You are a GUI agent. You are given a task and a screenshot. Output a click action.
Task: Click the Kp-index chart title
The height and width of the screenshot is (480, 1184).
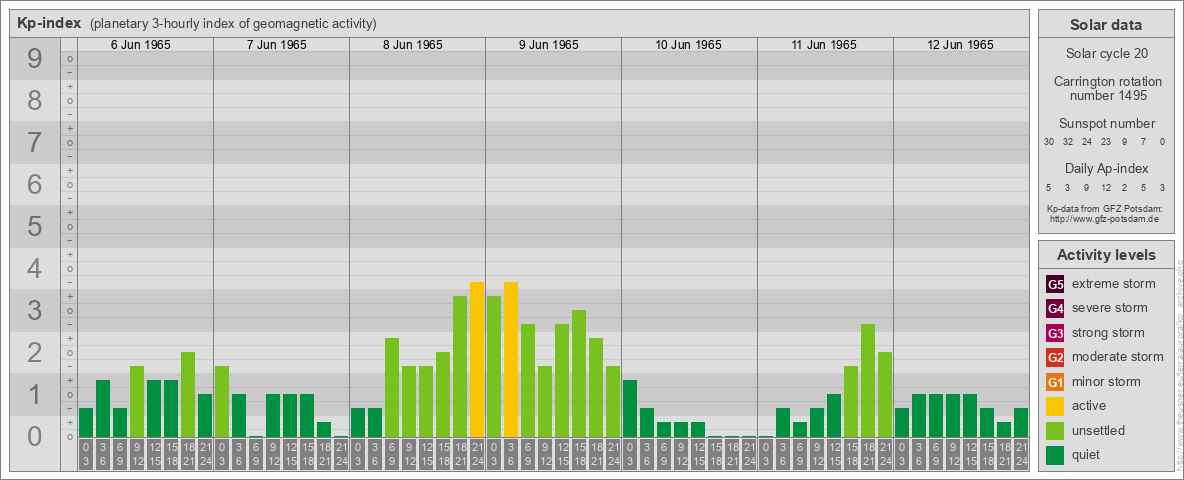tap(49, 23)
